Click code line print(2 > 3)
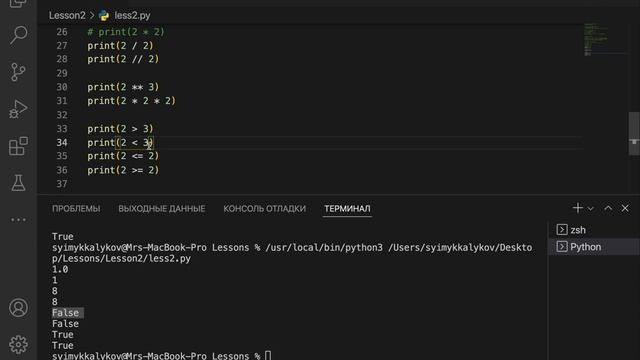This screenshot has height=360, width=640. (x=120, y=129)
